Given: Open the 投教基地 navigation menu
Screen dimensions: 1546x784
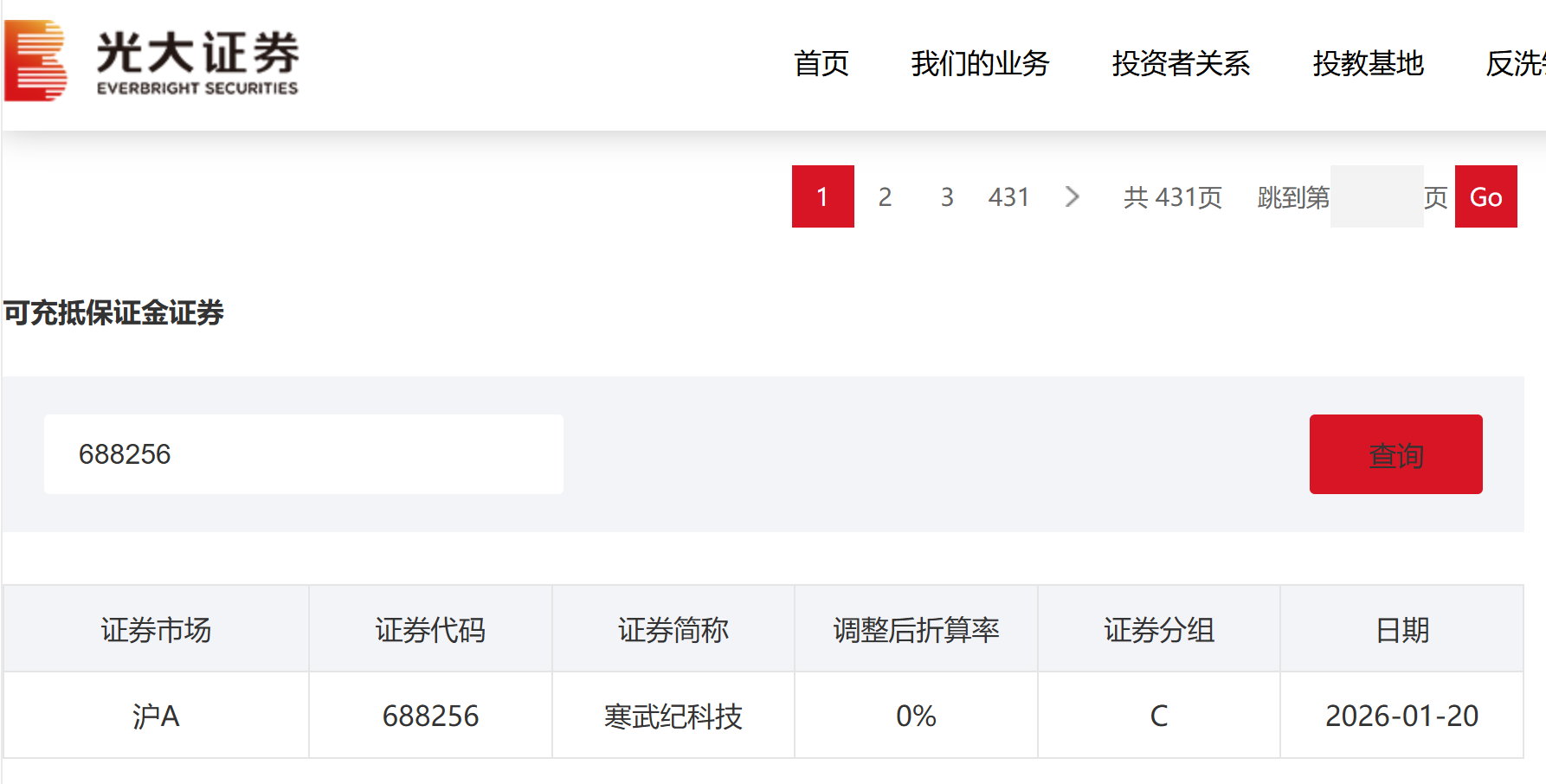Looking at the screenshot, I should 1369,64.
